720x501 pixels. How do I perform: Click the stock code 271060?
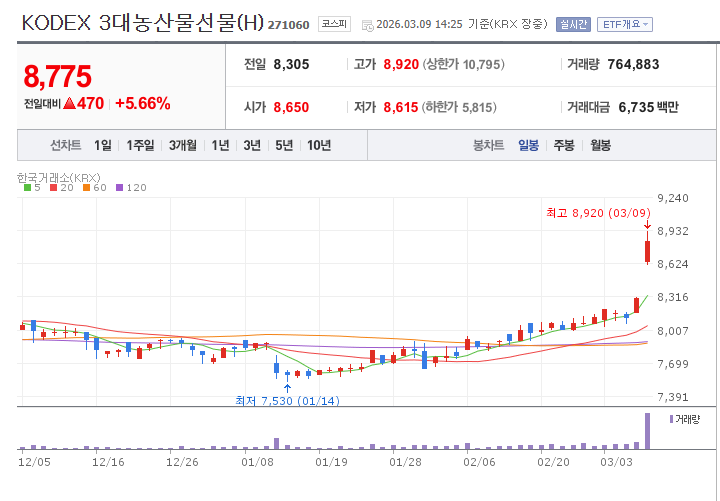tap(288, 25)
